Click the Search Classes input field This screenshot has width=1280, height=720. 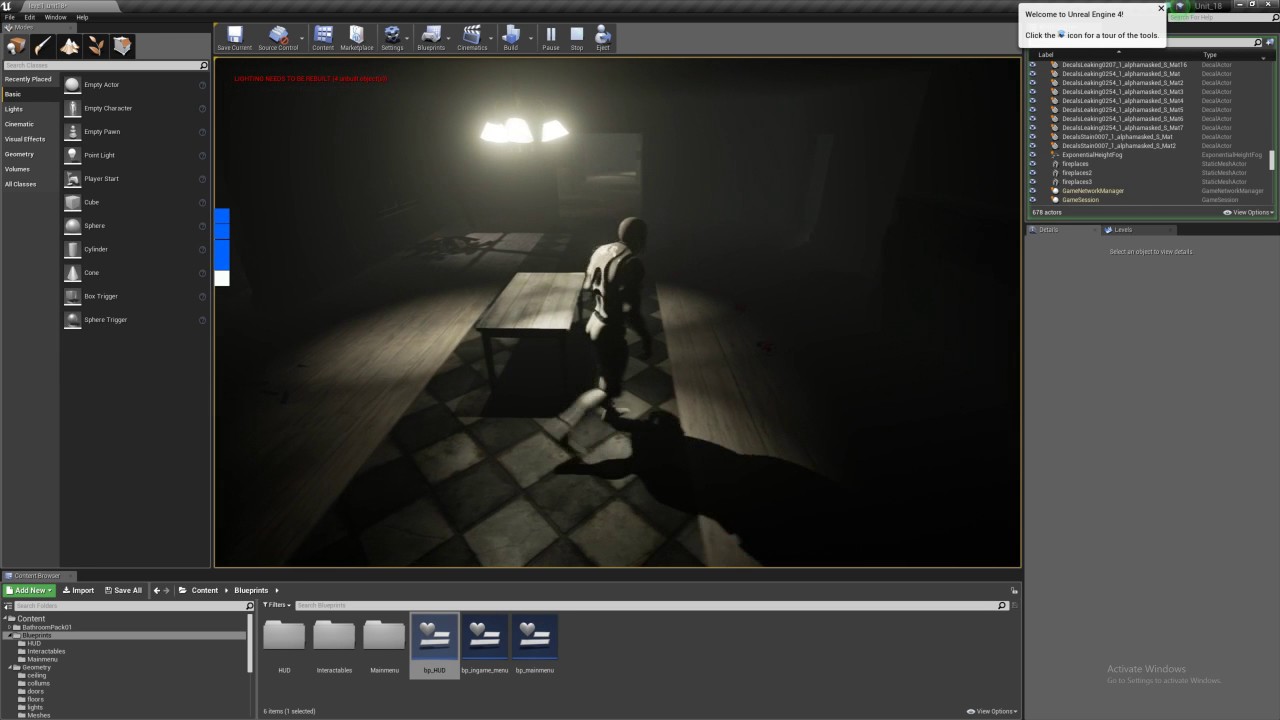point(105,65)
